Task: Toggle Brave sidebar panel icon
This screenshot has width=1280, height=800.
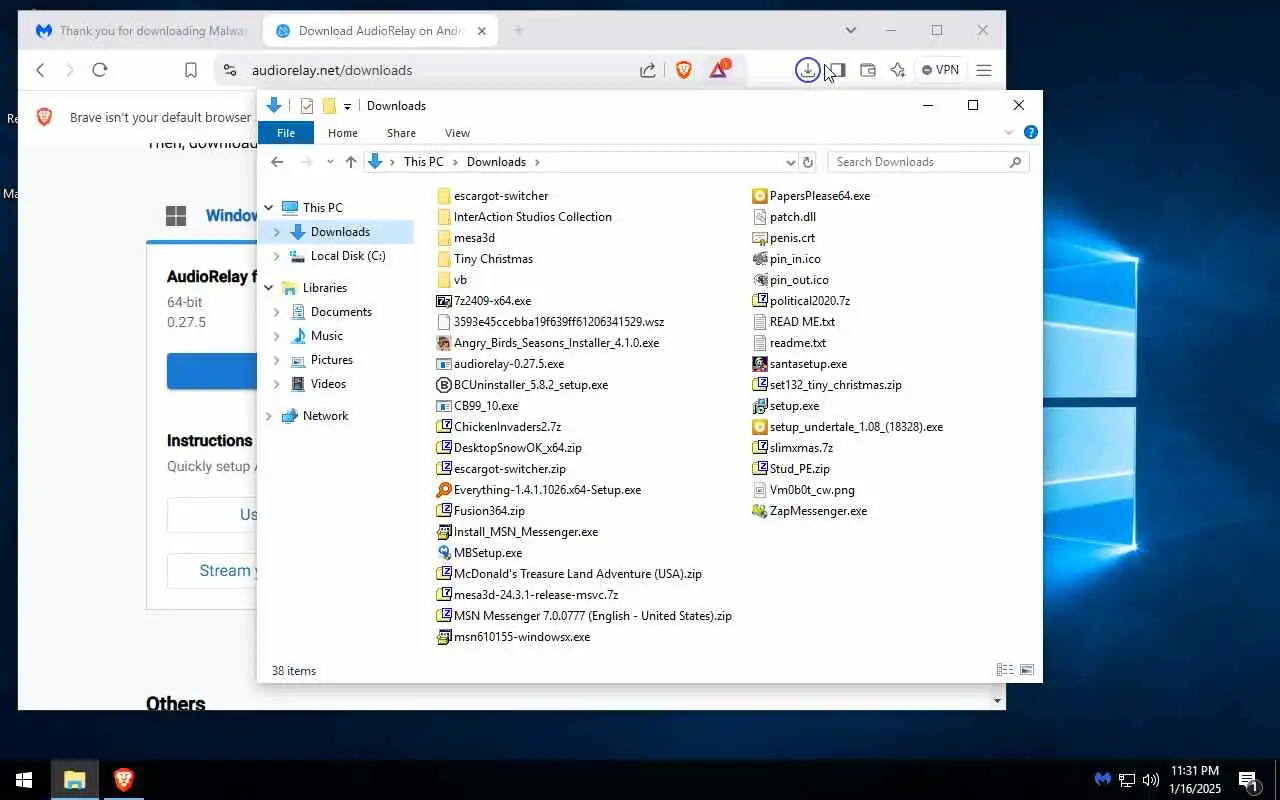Action: click(x=838, y=70)
